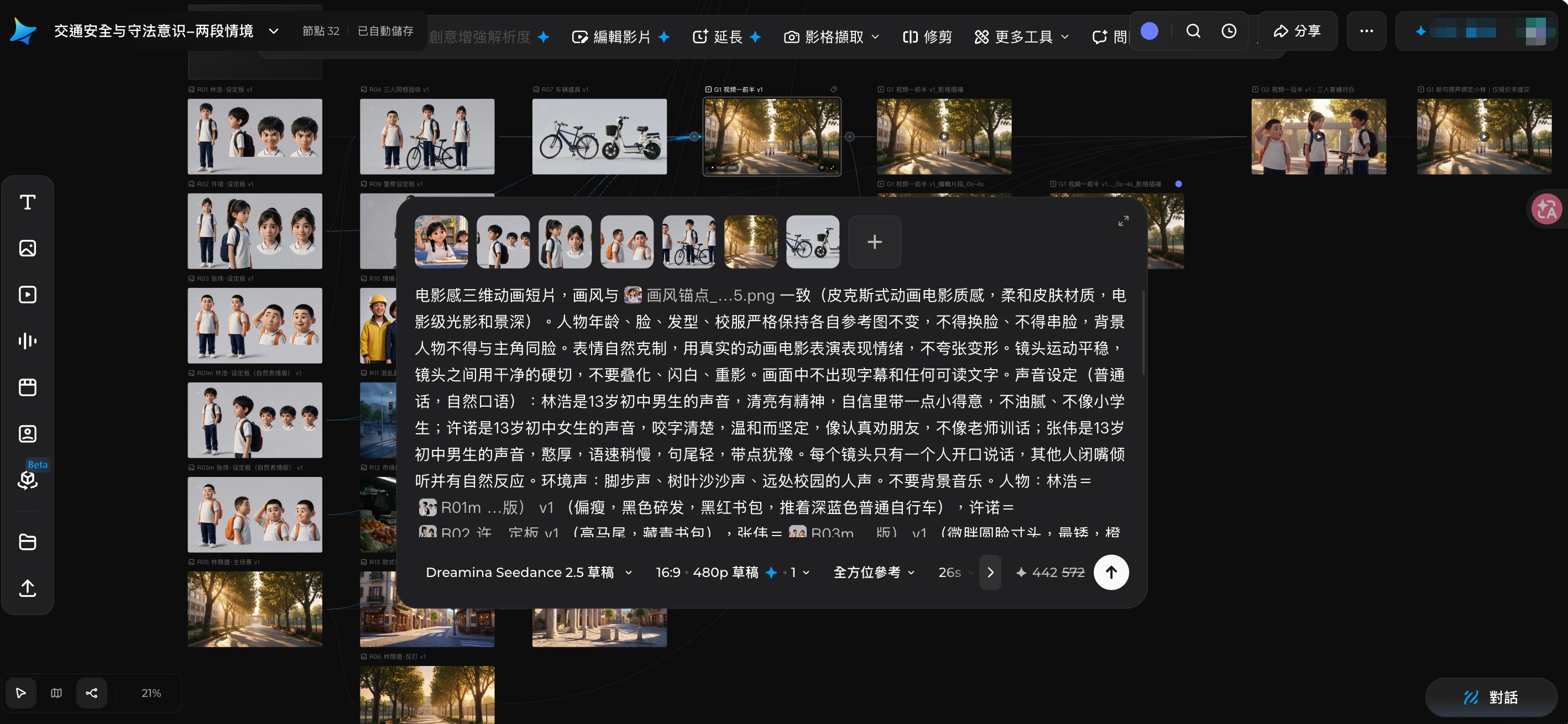Click the upload icon in sidebar
Screen dimensions: 1568x724
click(x=28, y=587)
